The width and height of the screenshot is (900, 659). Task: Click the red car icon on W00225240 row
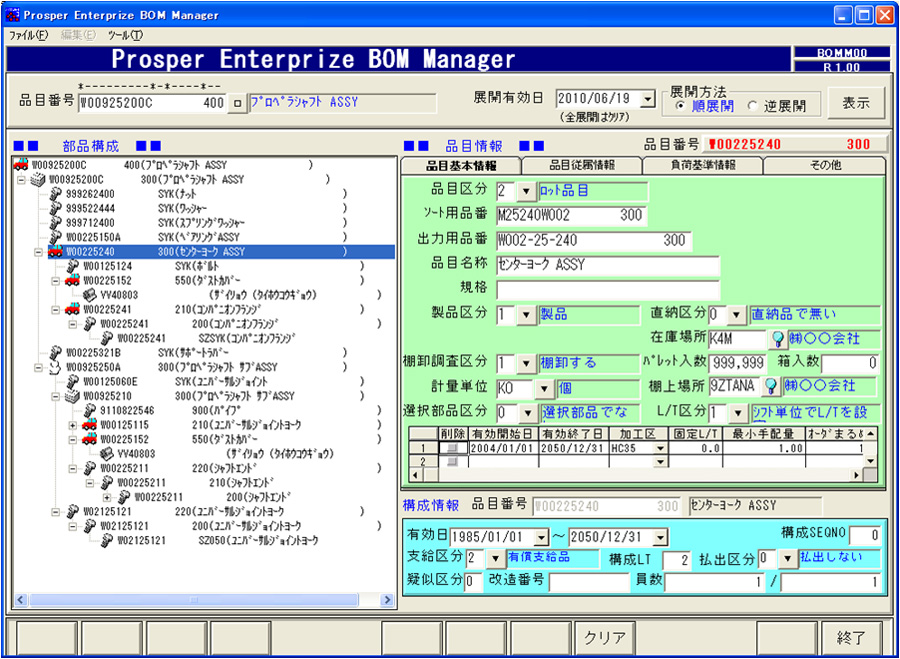pyautogui.click(x=56, y=251)
